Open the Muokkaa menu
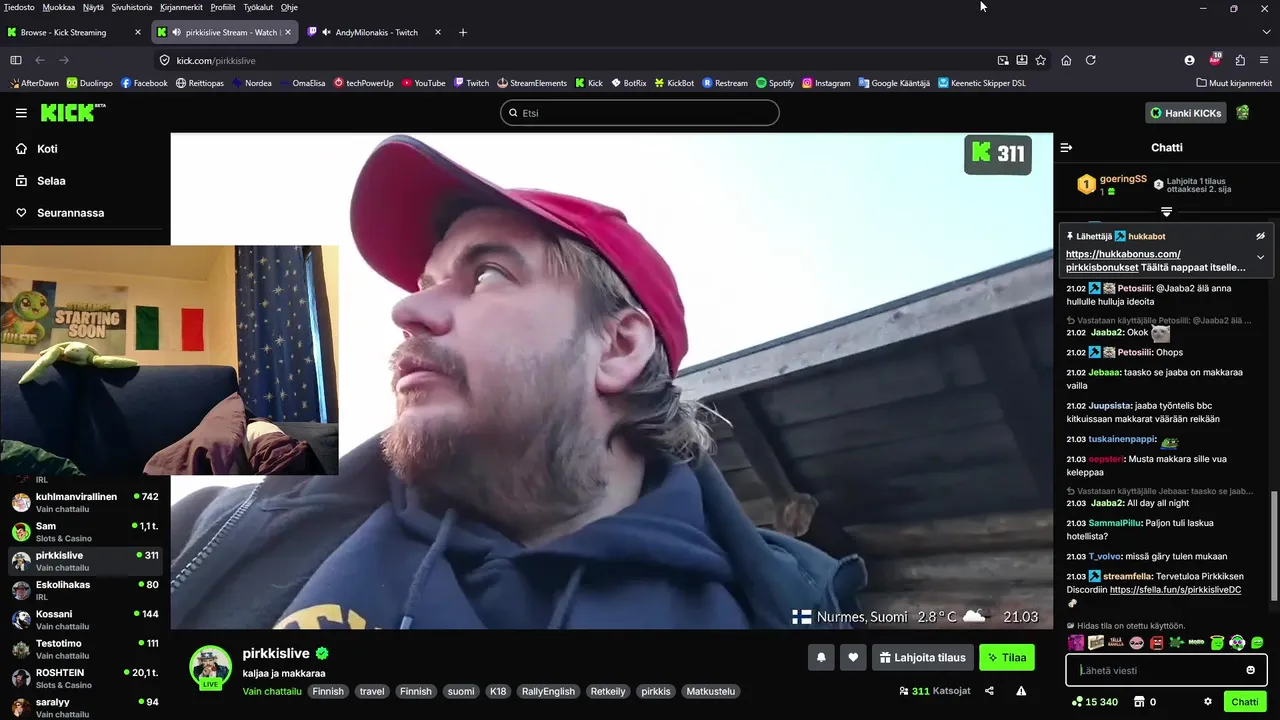Image resolution: width=1280 pixels, height=720 pixels. coord(59,7)
